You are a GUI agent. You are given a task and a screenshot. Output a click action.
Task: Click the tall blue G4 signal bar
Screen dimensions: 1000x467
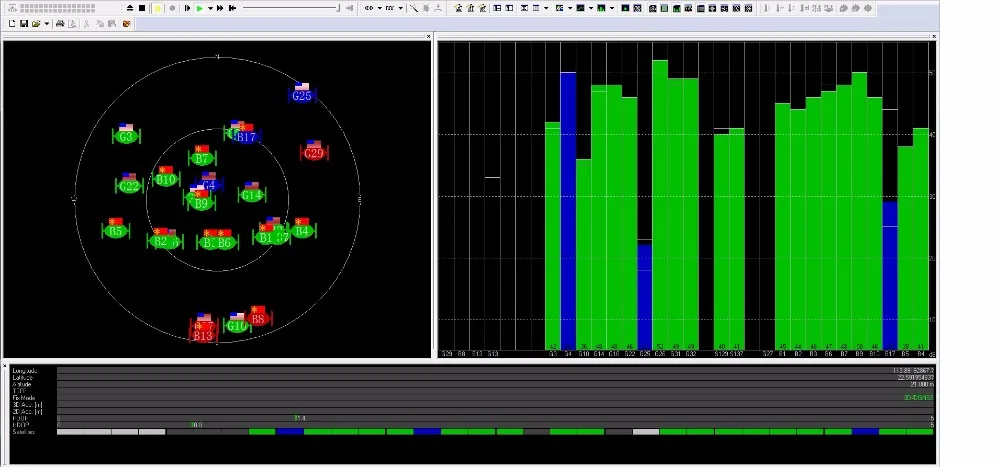pos(568,211)
